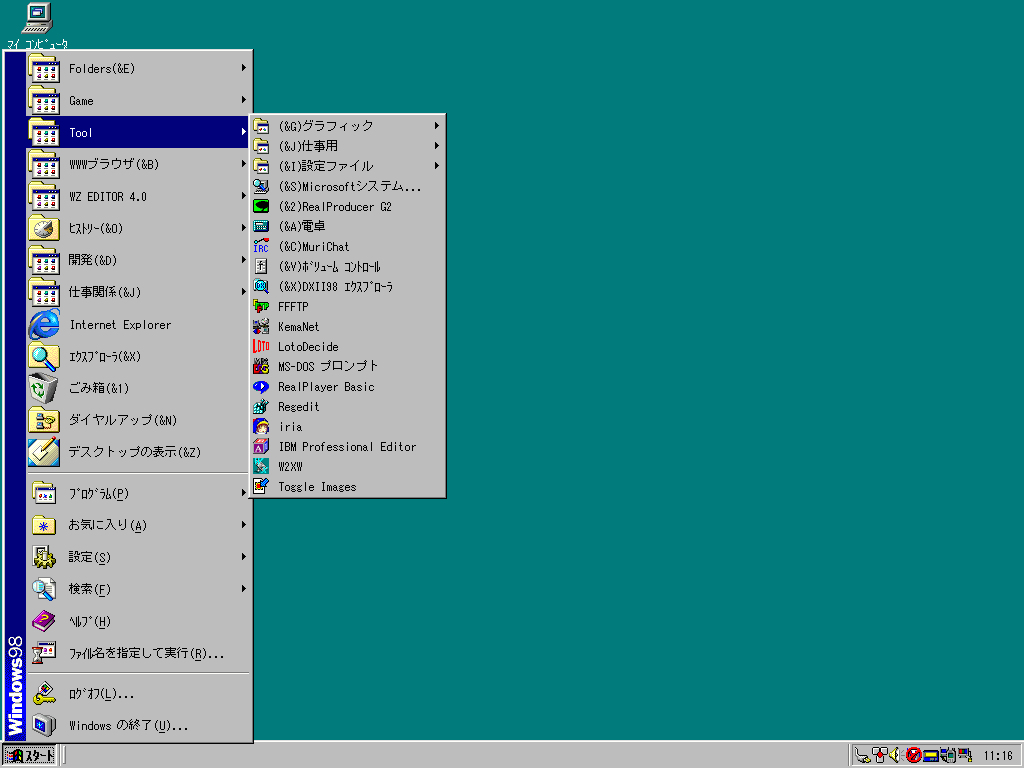Launch RealPlayer Basic from its icon
Image resolution: width=1024 pixels, height=768 pixels.
pyautogui.click(x=261, y=387)
